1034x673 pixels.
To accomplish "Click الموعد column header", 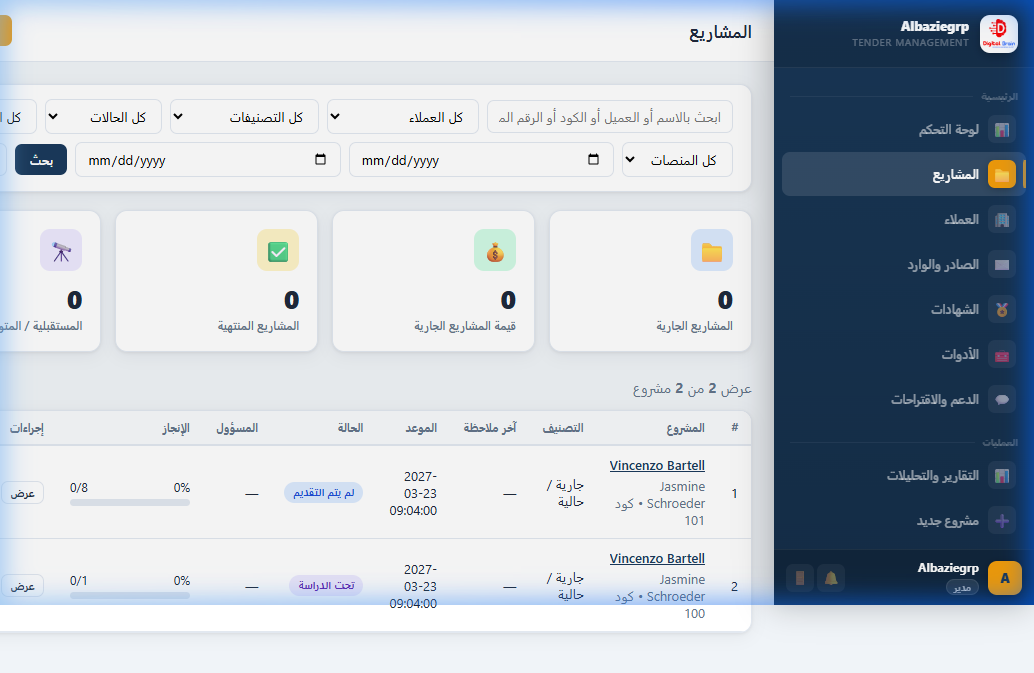I will coord(421,428).
